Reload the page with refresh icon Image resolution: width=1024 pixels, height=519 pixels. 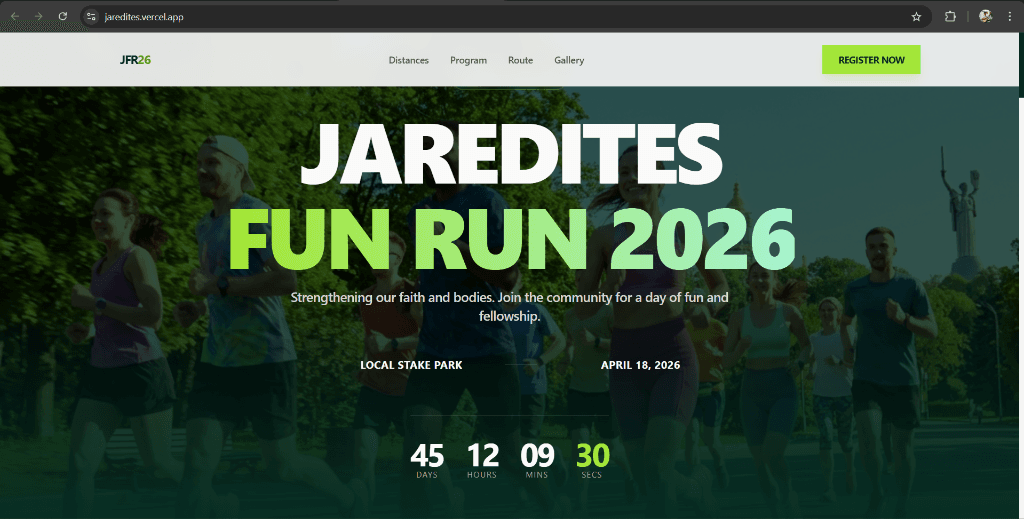click(63, 16)
